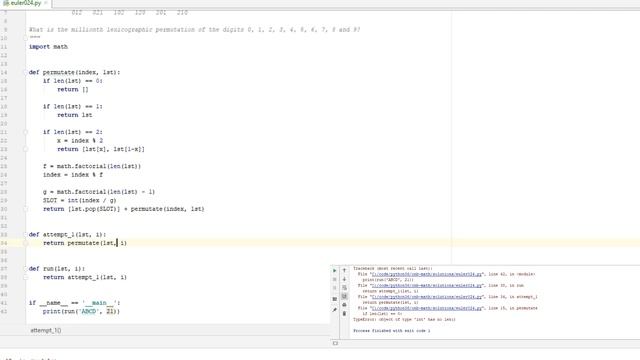Click on 'x = index % 2' line
The height and width of the screenshot is (360, 640).
click(x=80, y=140)
